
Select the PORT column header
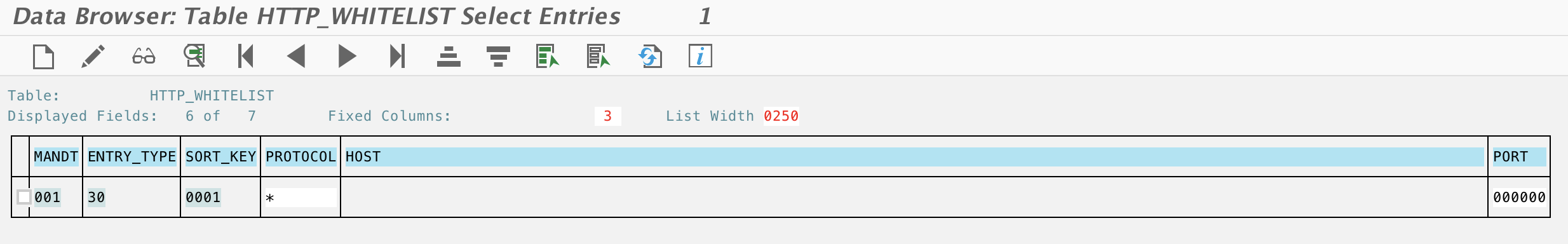(1519, 157)
